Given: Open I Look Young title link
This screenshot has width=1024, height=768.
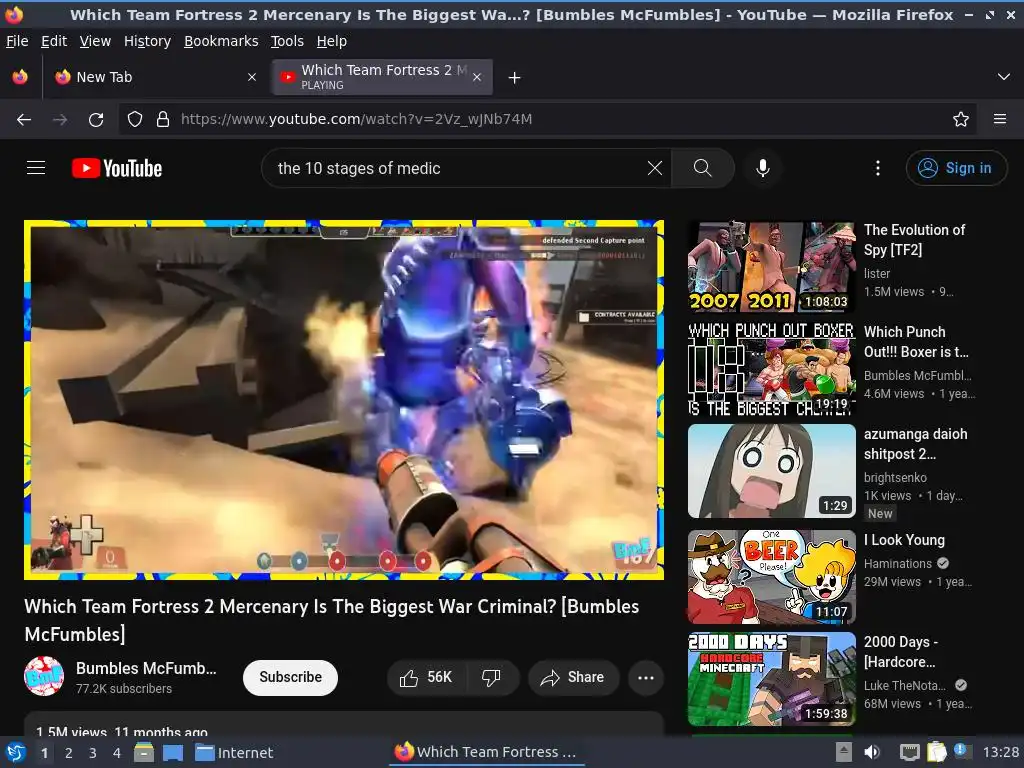Looking at the screenshot, I should pos(904,540).
